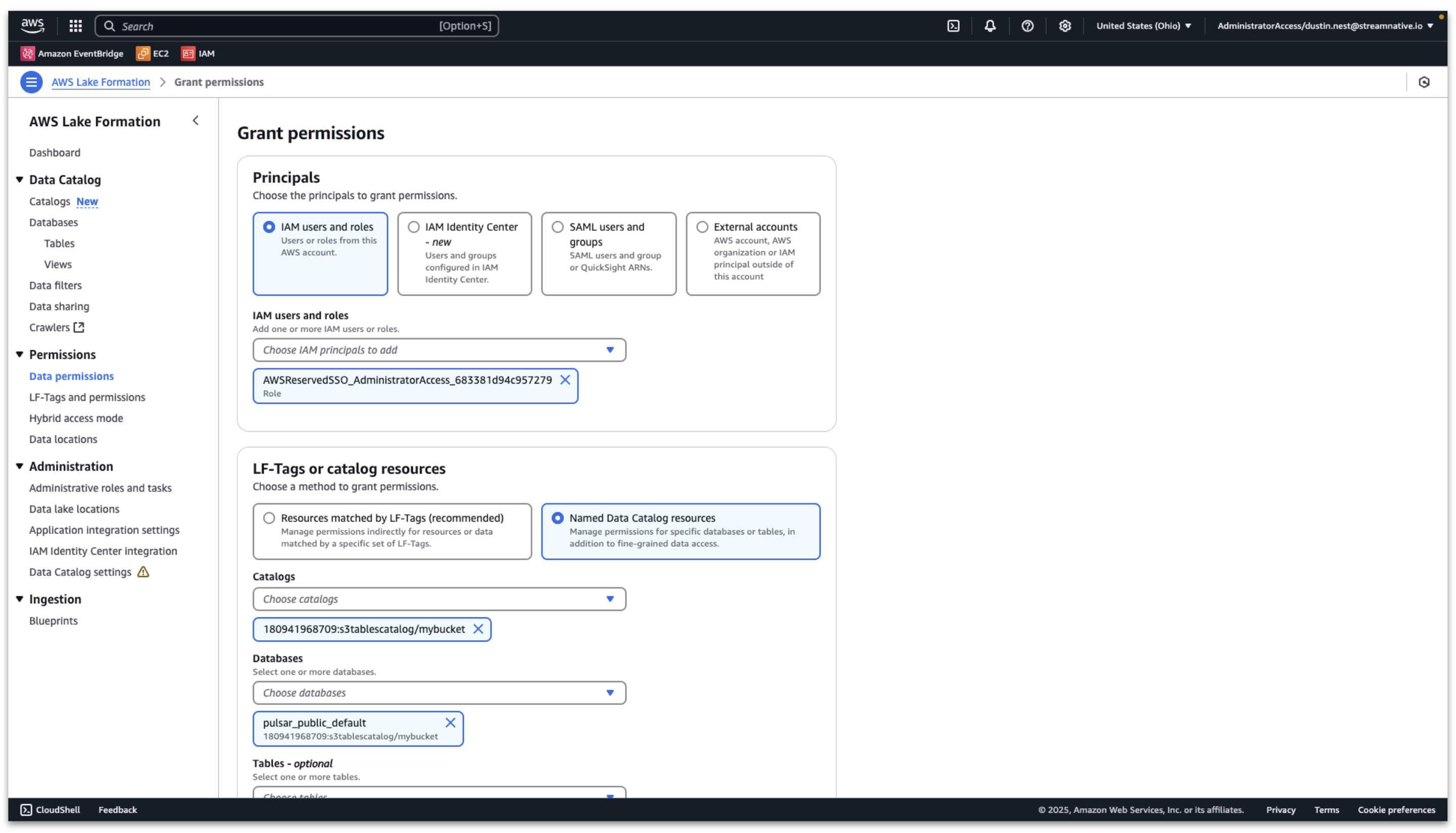
Task: Open console settings gear icon
Action: coord(1064,26)
